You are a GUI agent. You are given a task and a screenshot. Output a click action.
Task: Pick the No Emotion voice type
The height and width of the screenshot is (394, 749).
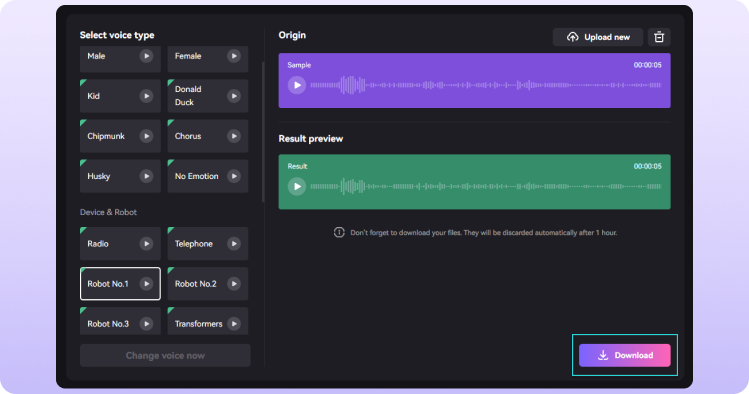click(x=208, y=176)
